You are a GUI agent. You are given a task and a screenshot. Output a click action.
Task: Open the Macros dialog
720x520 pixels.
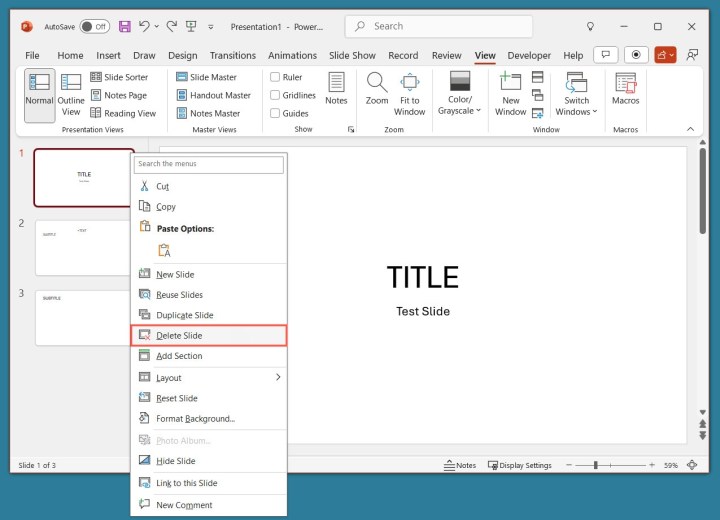click(x=625, y=89)
